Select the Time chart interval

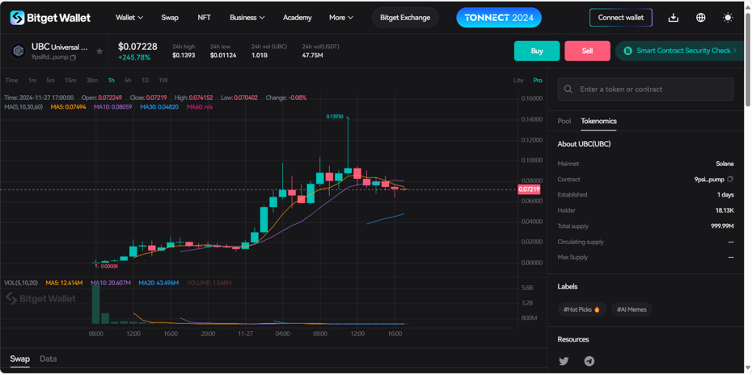click(12, 80)
